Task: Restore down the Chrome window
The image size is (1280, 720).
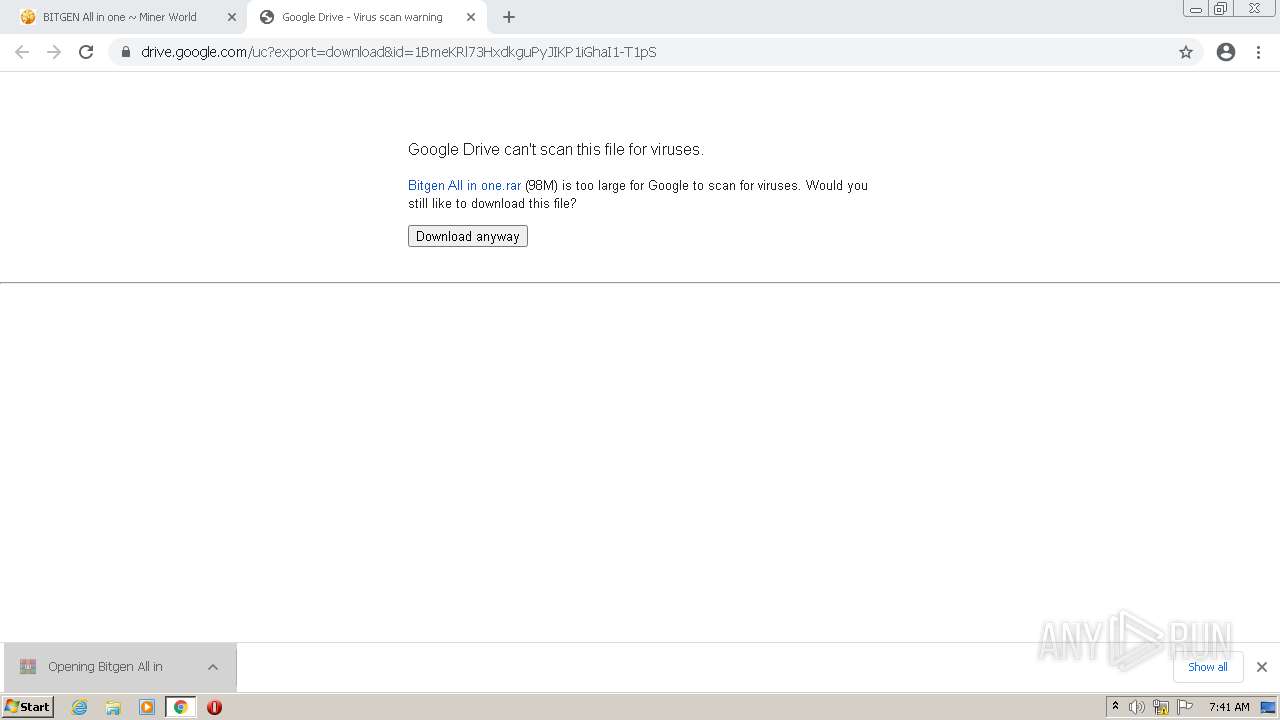Action: [x=1221, y=9]
